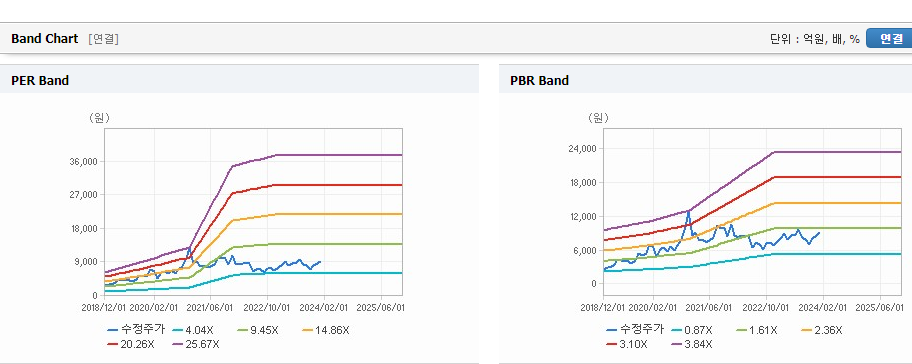Screen dimensions: 912x364
Task: Click the PBR Band panel title
Action: coord(539,81)
